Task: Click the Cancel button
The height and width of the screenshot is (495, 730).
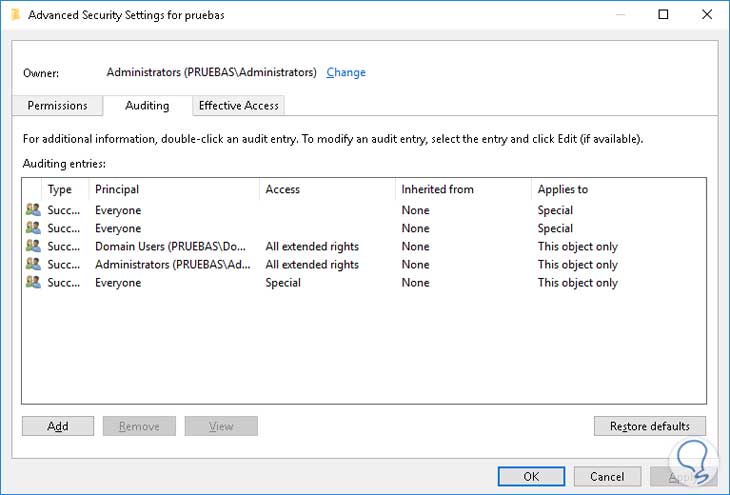Action: tap(607, 477)
